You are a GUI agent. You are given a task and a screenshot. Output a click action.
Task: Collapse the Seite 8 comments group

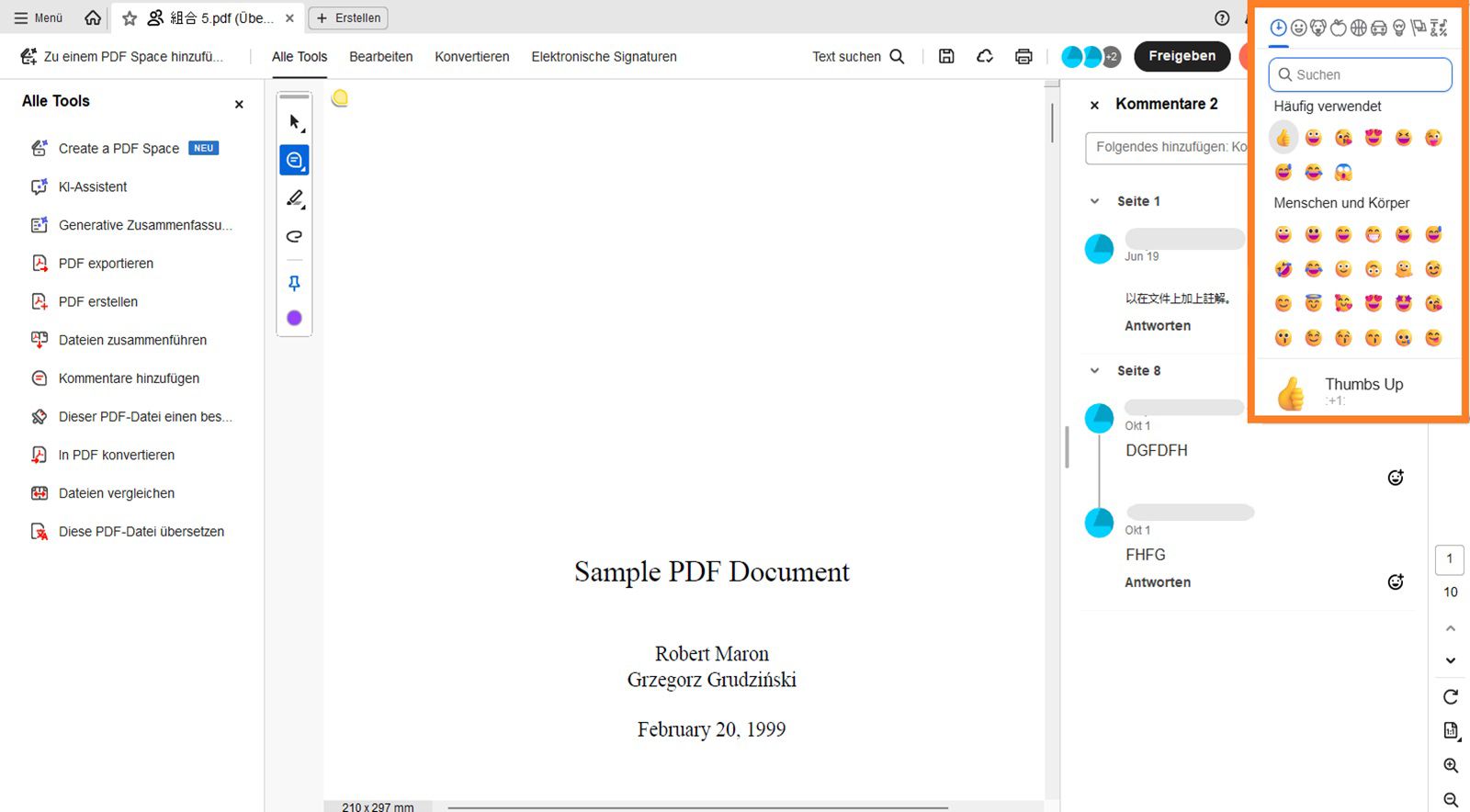tap(1094, 370)
